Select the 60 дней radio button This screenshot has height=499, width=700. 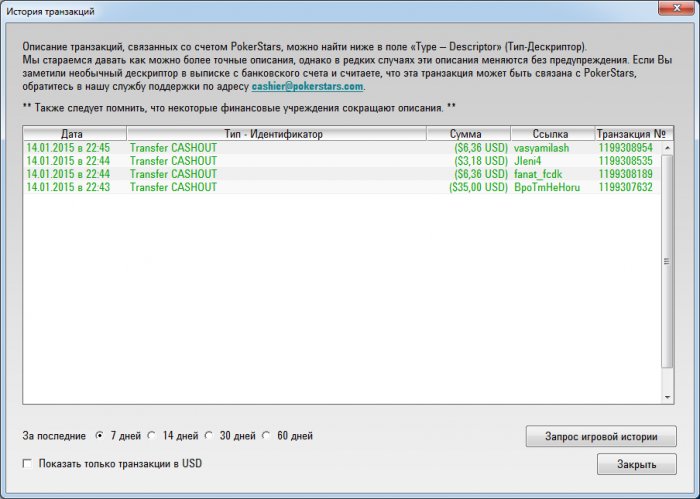pos(267,436)
